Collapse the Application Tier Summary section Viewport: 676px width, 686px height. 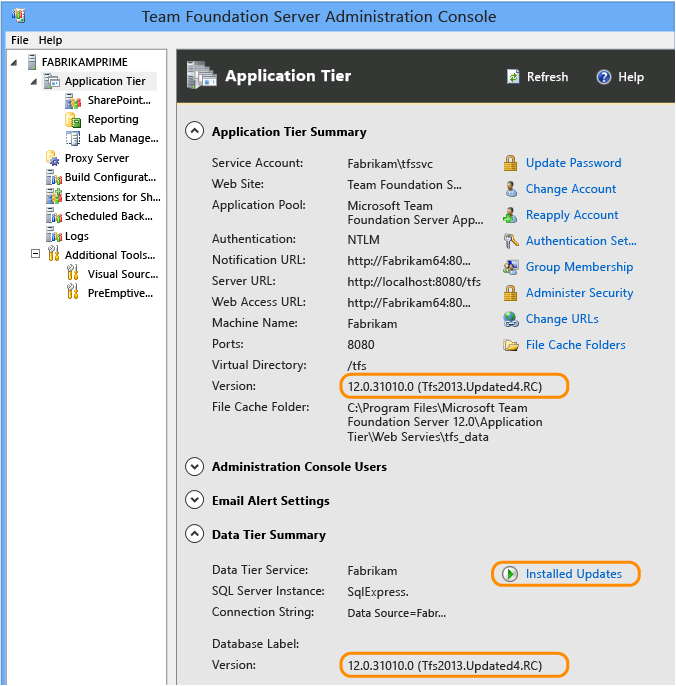pyautogui.click(x=194, y=131)
